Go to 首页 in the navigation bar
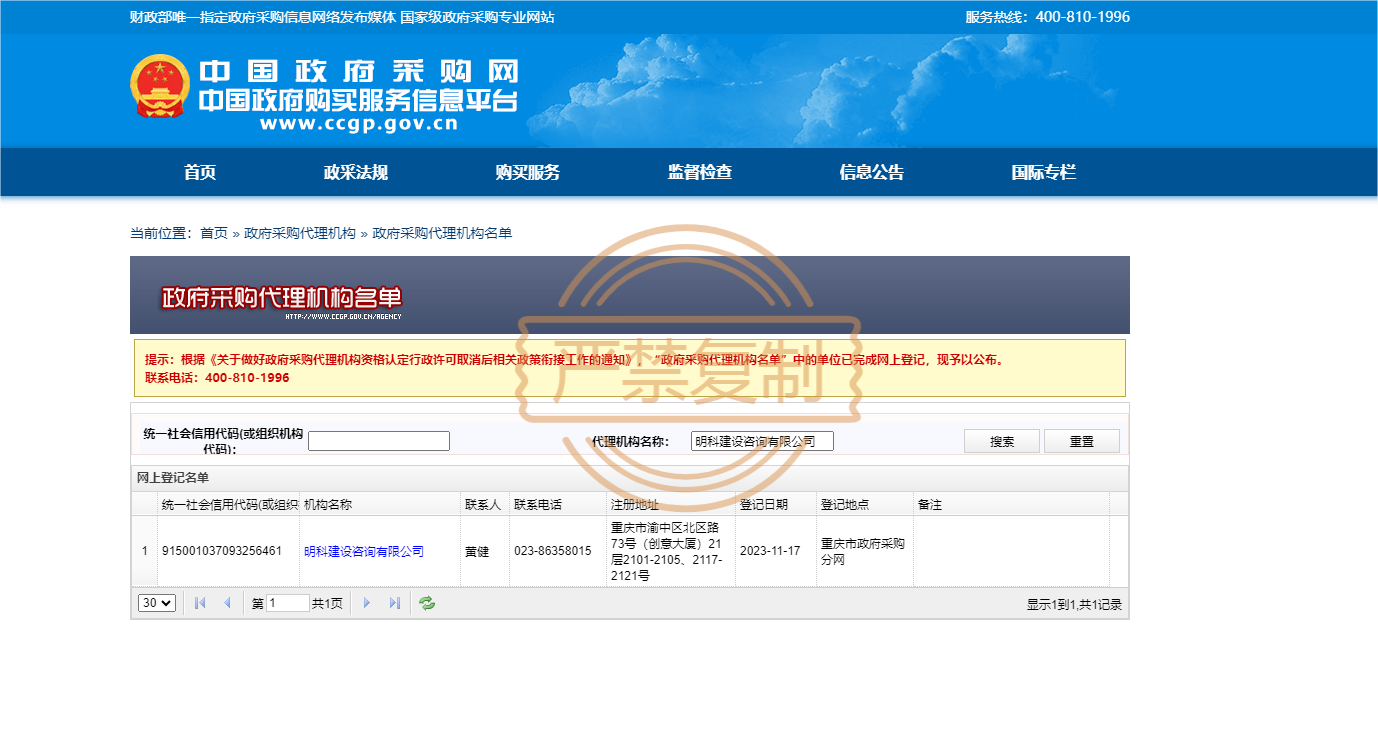Screen dimensions: 1378x736 tap(198, 172)
